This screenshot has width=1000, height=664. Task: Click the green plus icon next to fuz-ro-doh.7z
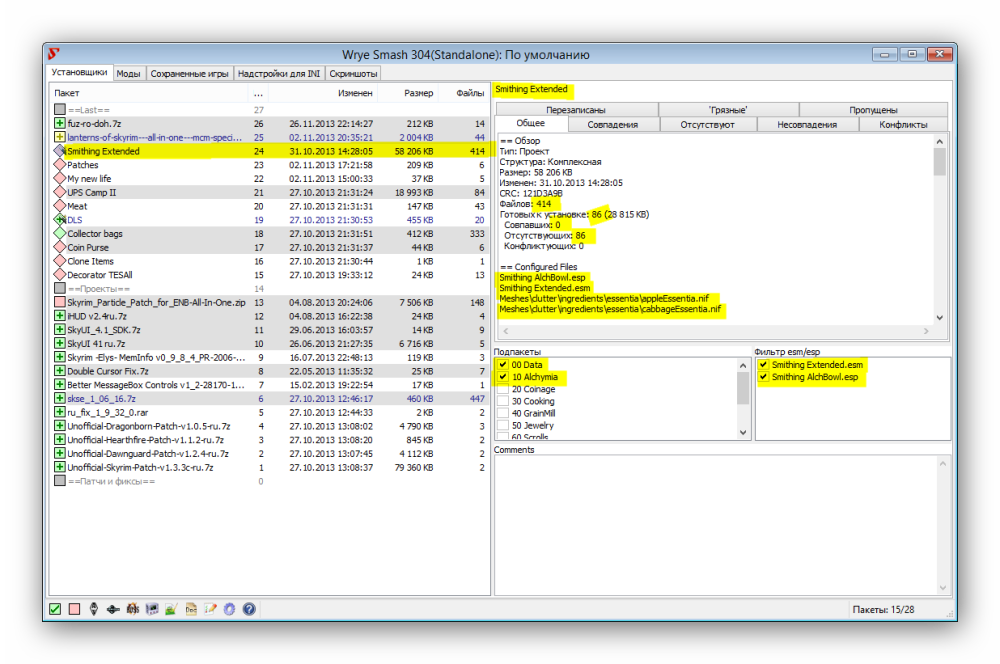coord(59,123)
